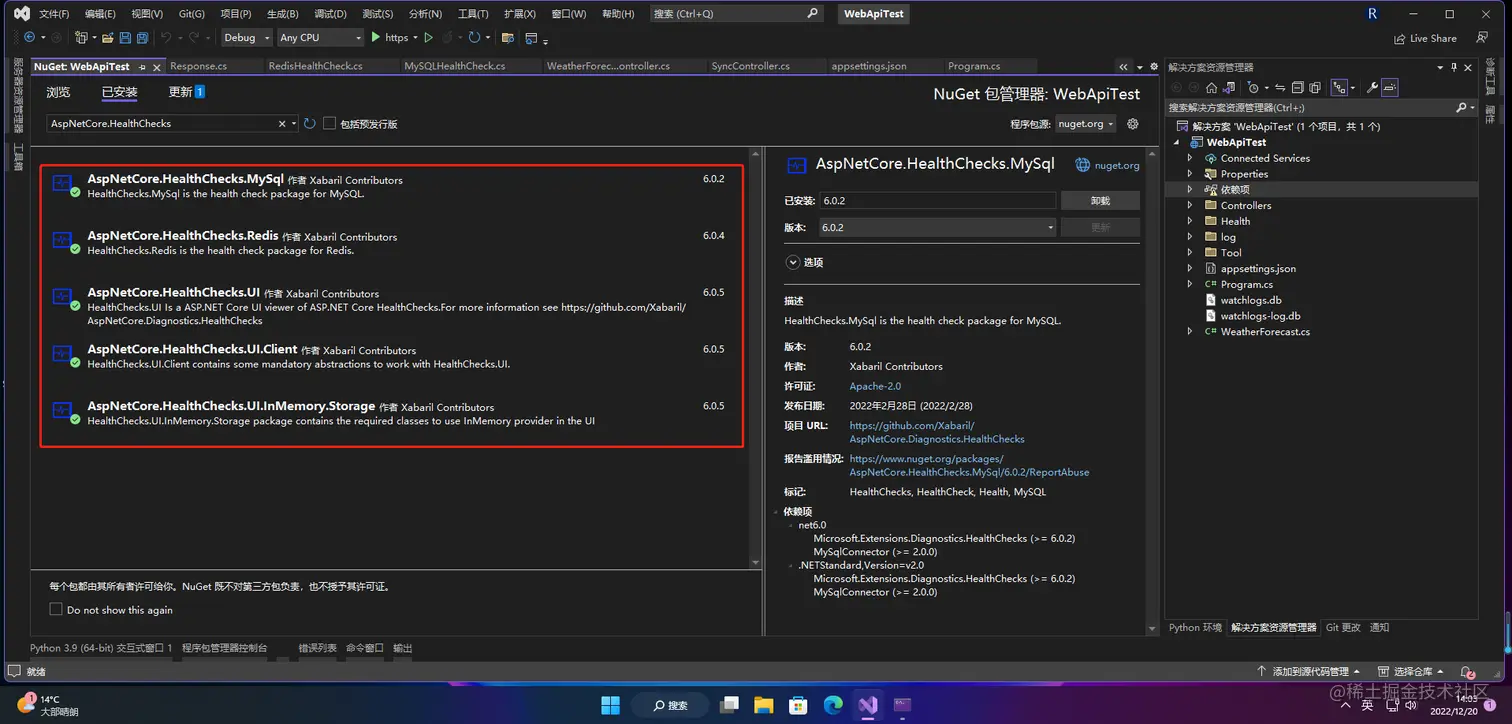This screenshot has width=1512, height=724.
Task: Click the show all files icon
Action: tap(1315, 88)
